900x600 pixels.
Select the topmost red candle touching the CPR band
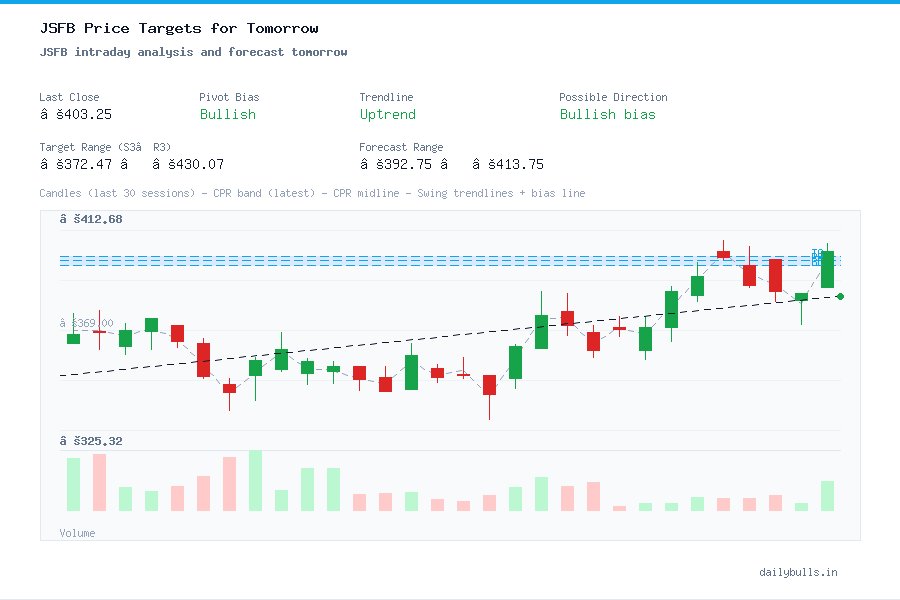click(723, 254)
